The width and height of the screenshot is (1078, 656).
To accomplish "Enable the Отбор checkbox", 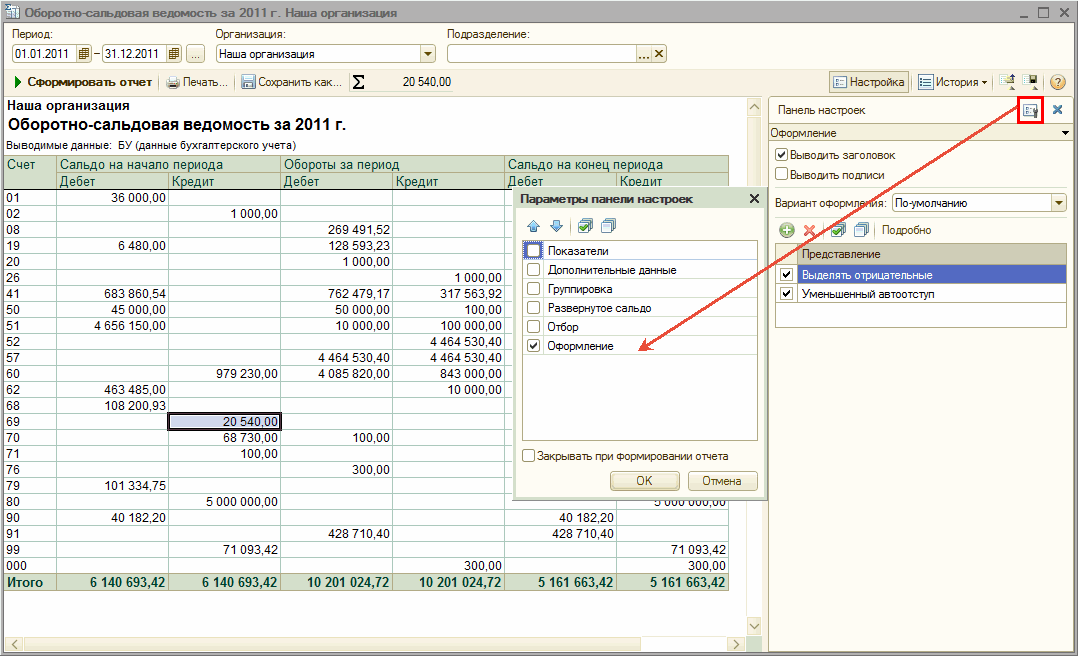I will 534,327.
